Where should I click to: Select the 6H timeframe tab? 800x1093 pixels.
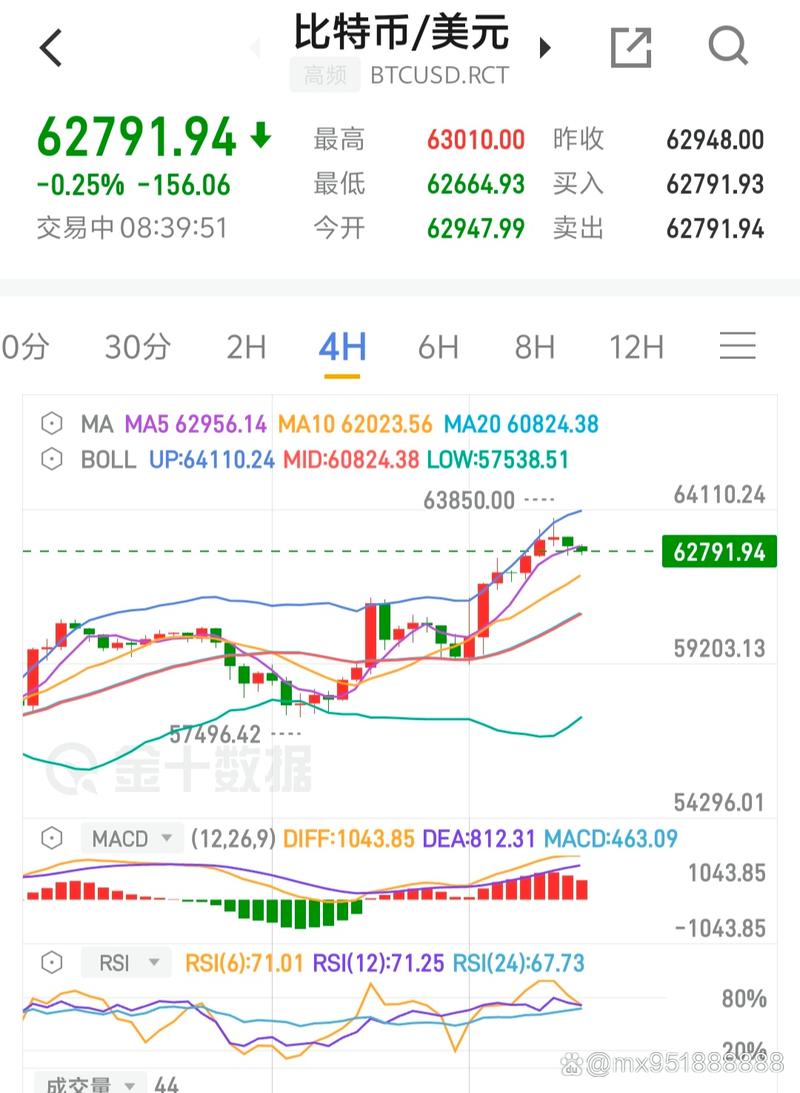438,346
